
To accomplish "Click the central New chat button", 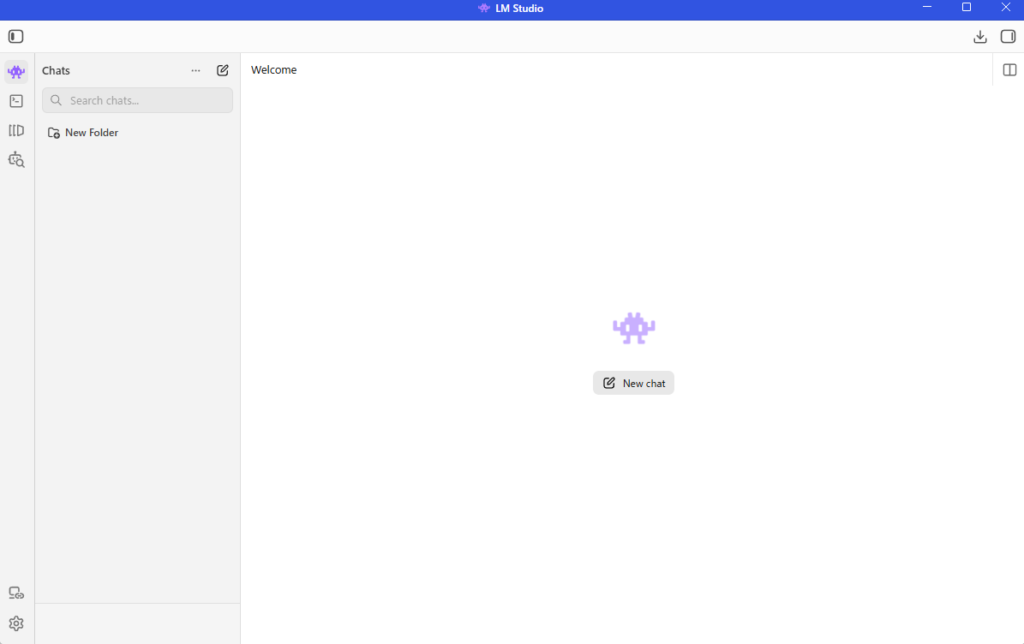I will (633, 383).
